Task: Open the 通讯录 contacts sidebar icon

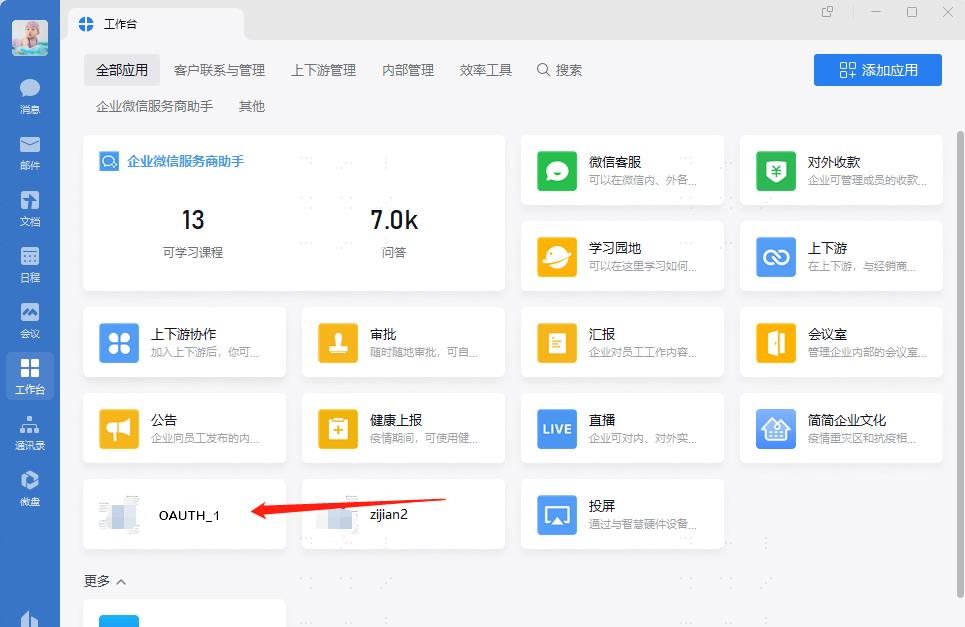Action: click(30, 433)
